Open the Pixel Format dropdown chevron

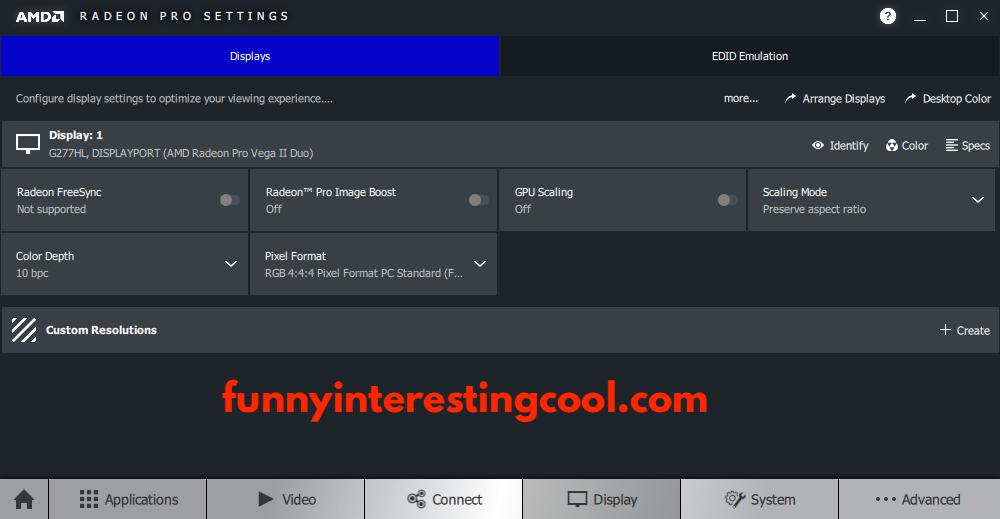pos(480,264)
